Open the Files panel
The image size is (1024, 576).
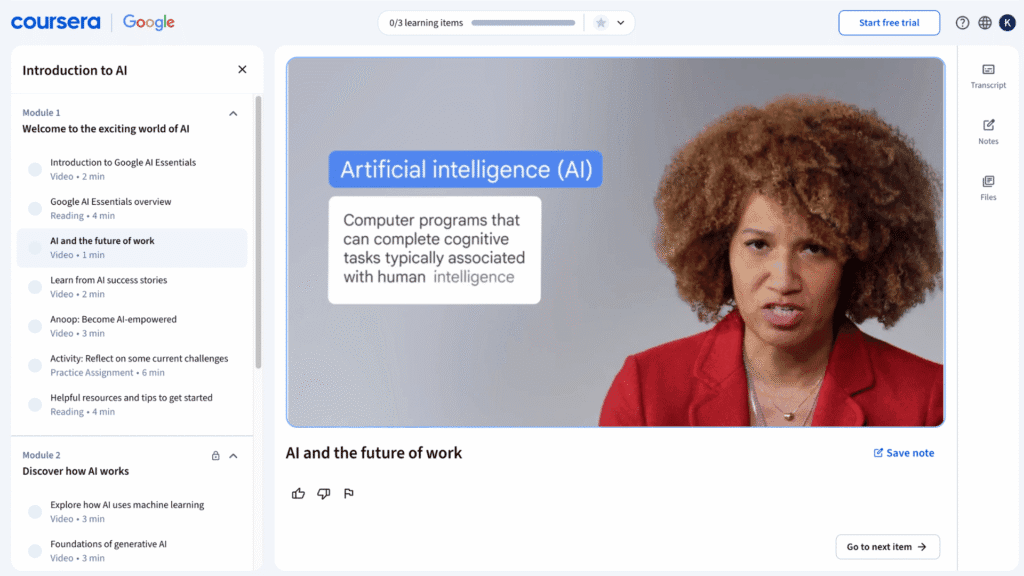988,188
